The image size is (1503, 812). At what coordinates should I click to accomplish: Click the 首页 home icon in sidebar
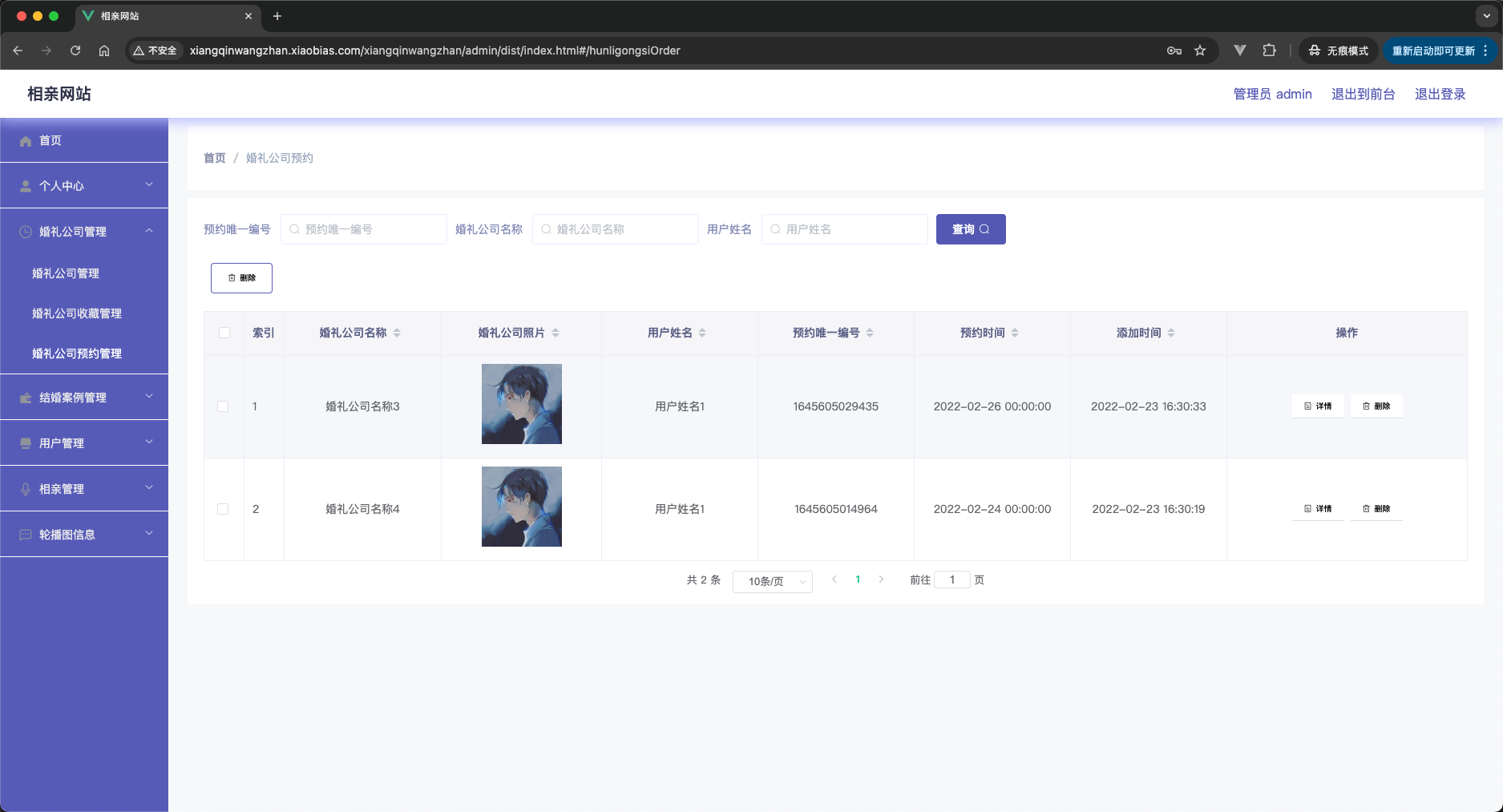tap(26, 140)
